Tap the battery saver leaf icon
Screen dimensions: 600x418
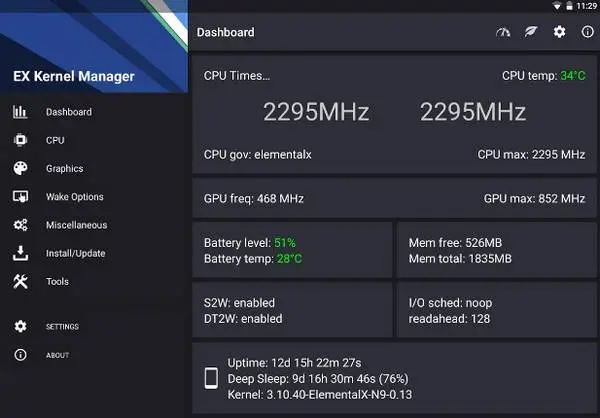pyautogui.click(x=531, y=32)
